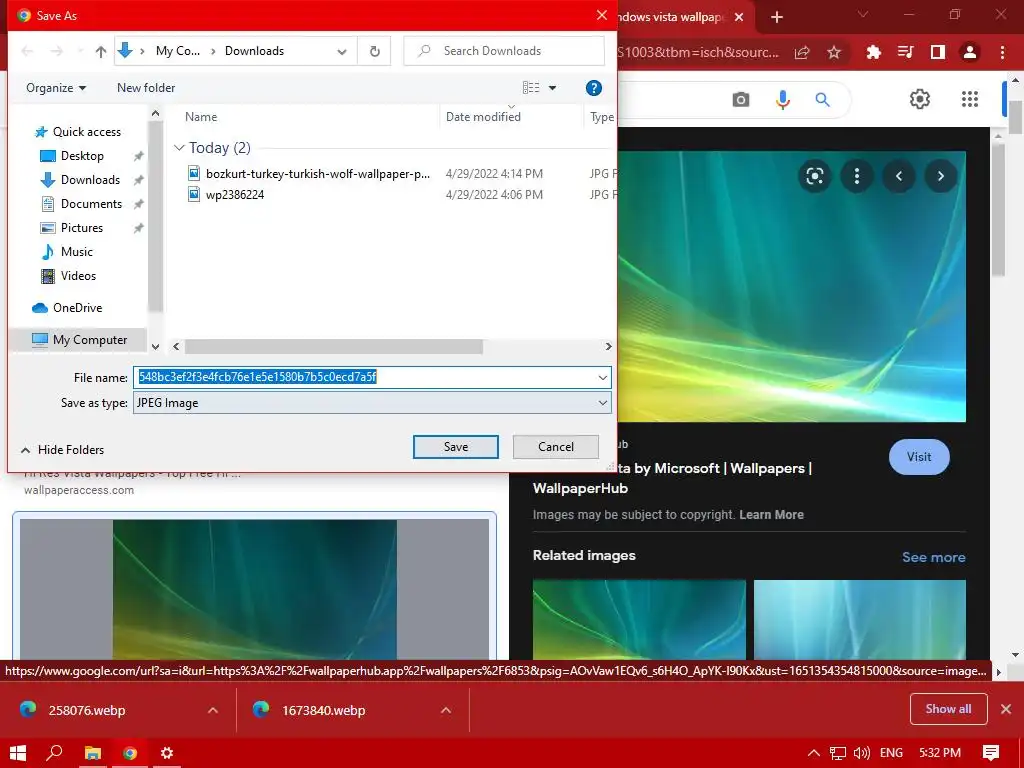Open Chrome media control icon
The image size is (1024, 768).
905,52
